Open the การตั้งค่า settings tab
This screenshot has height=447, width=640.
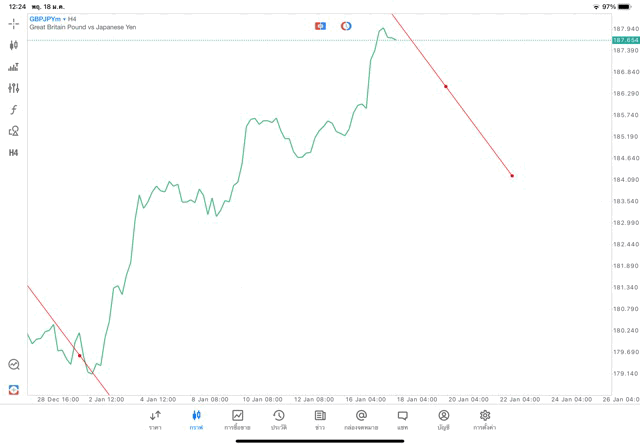click(x=485, y=420)
